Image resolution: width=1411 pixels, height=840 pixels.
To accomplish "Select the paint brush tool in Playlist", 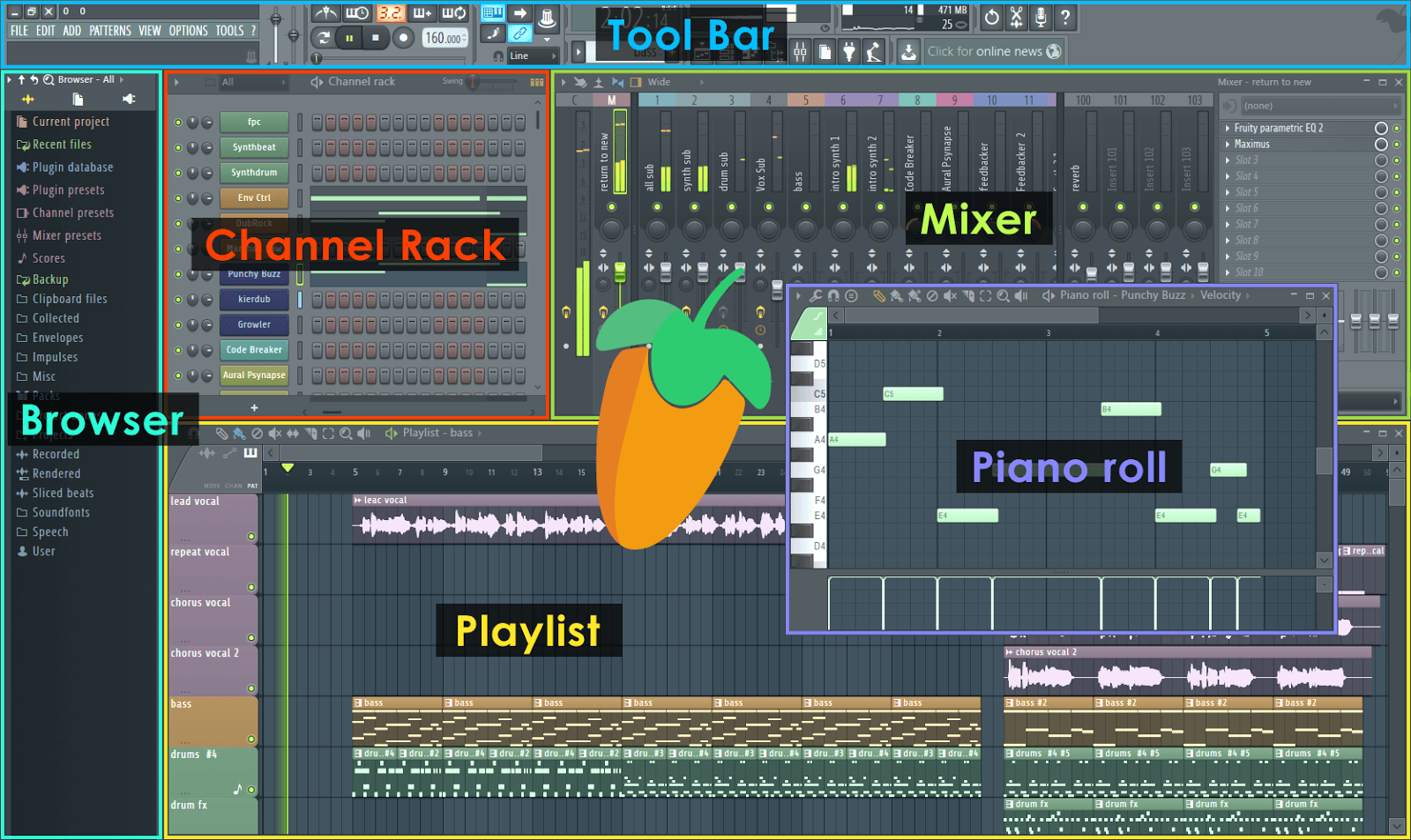I will (239, 433).
